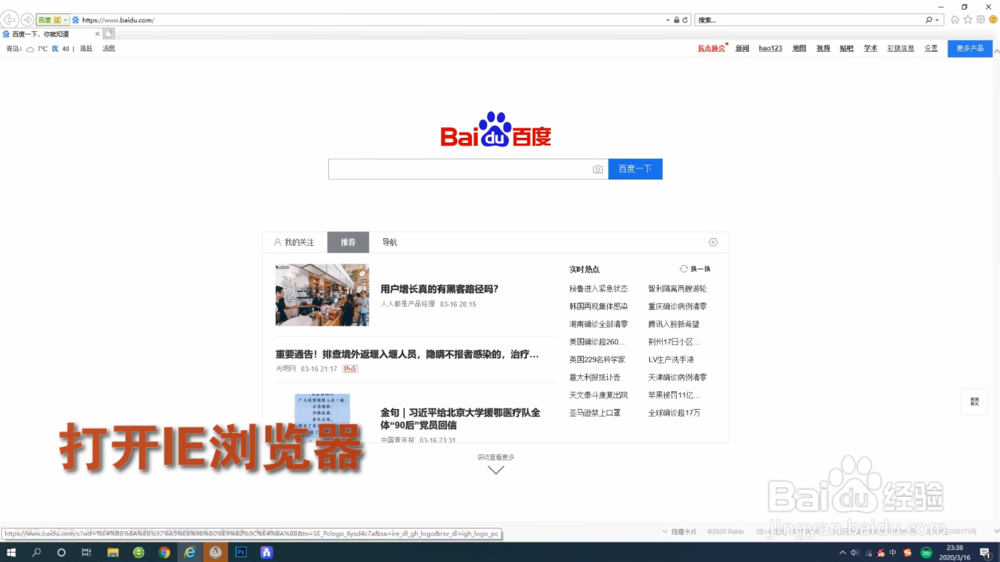Click the magnifier icon in IE search box
Viewport: 1000px width, 562px height.
tap(929, 20)
